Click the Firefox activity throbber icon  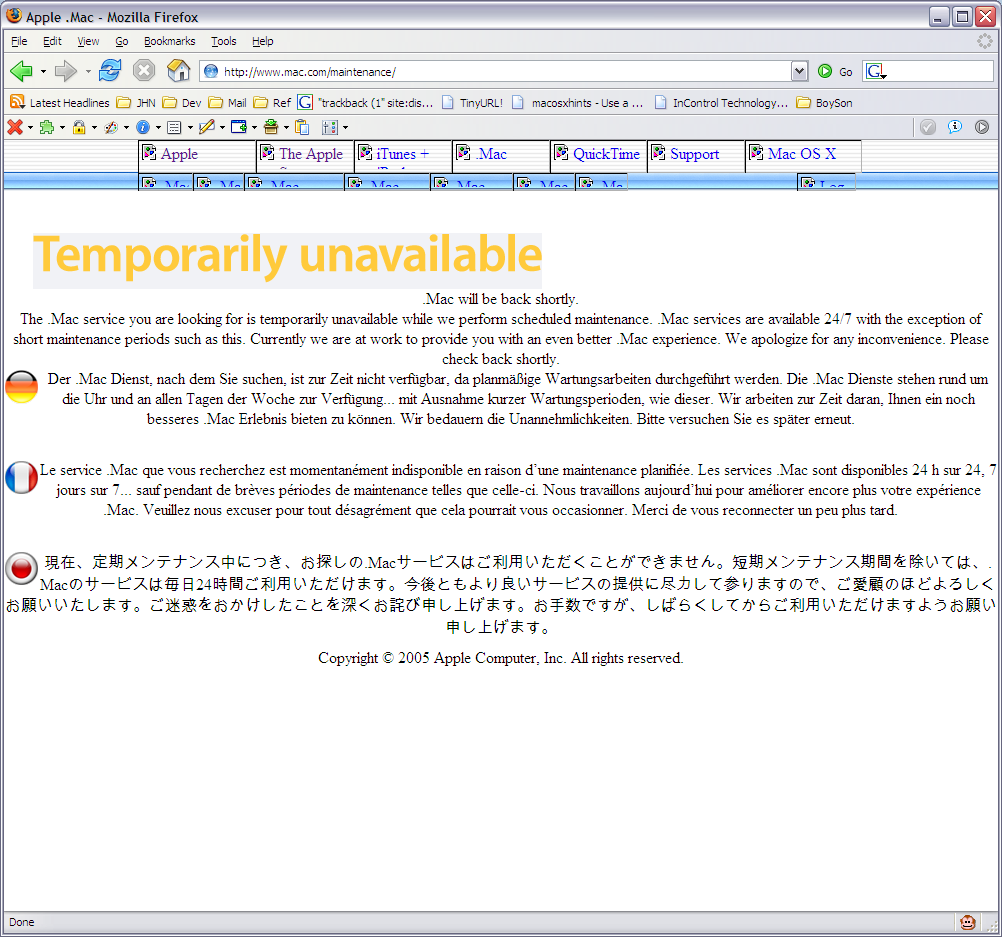pos(985,41)
